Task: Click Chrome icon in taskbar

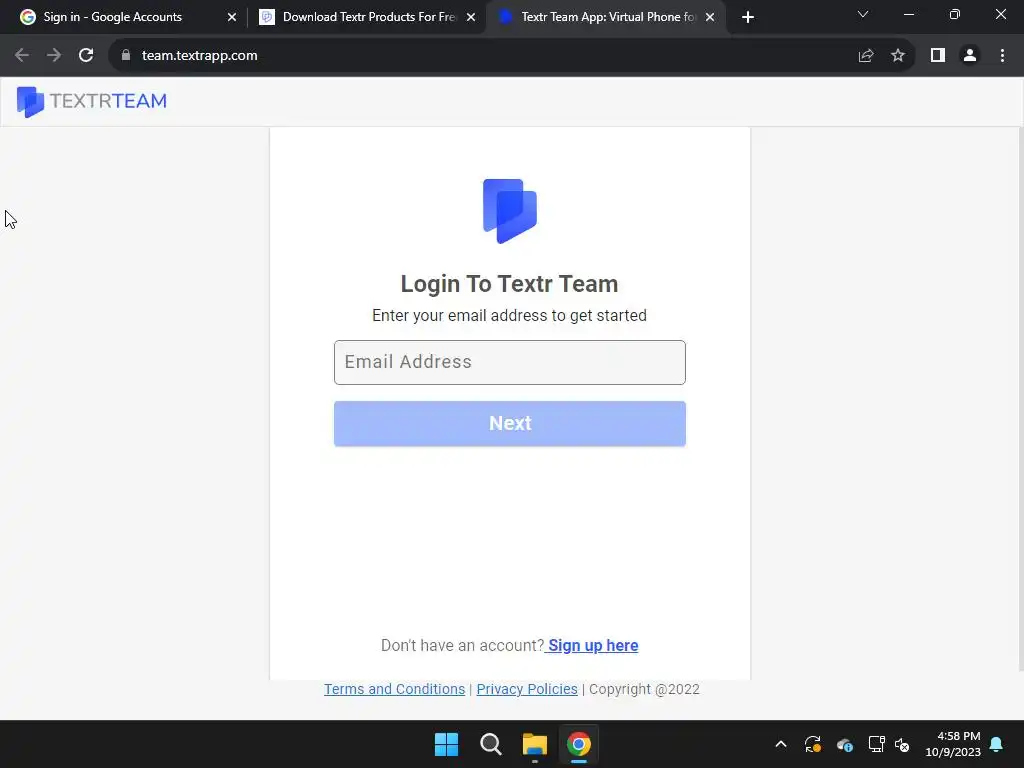Action: point(579,744)
